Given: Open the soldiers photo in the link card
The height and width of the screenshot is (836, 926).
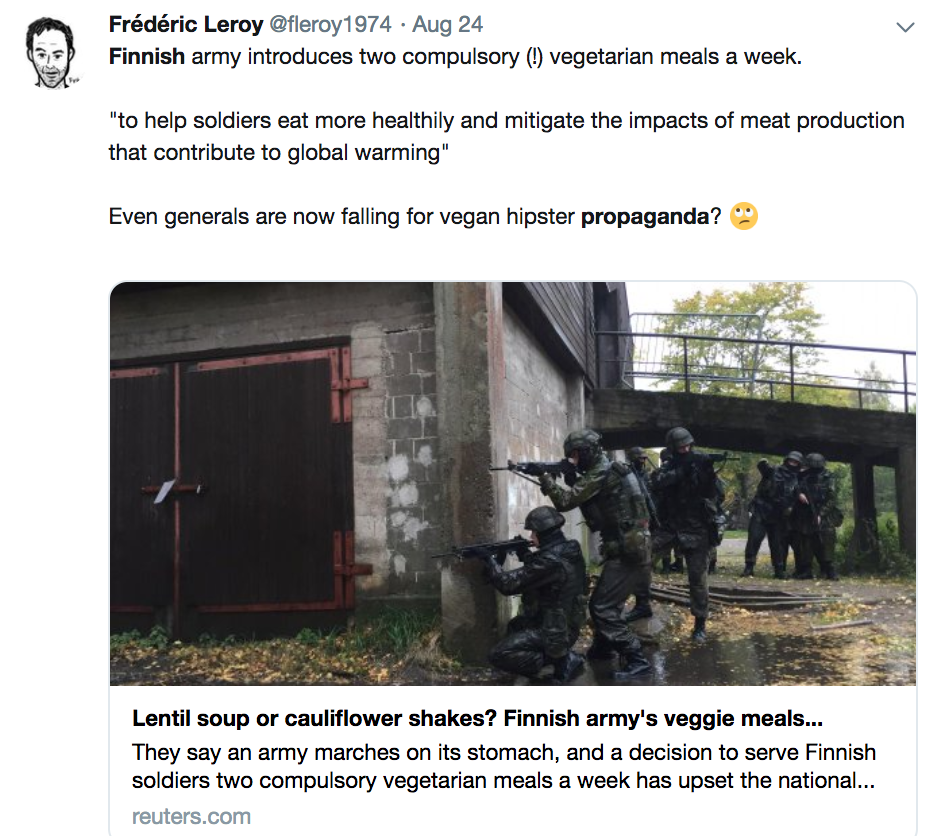Looking at the screenshot, I should pos(512,483).
